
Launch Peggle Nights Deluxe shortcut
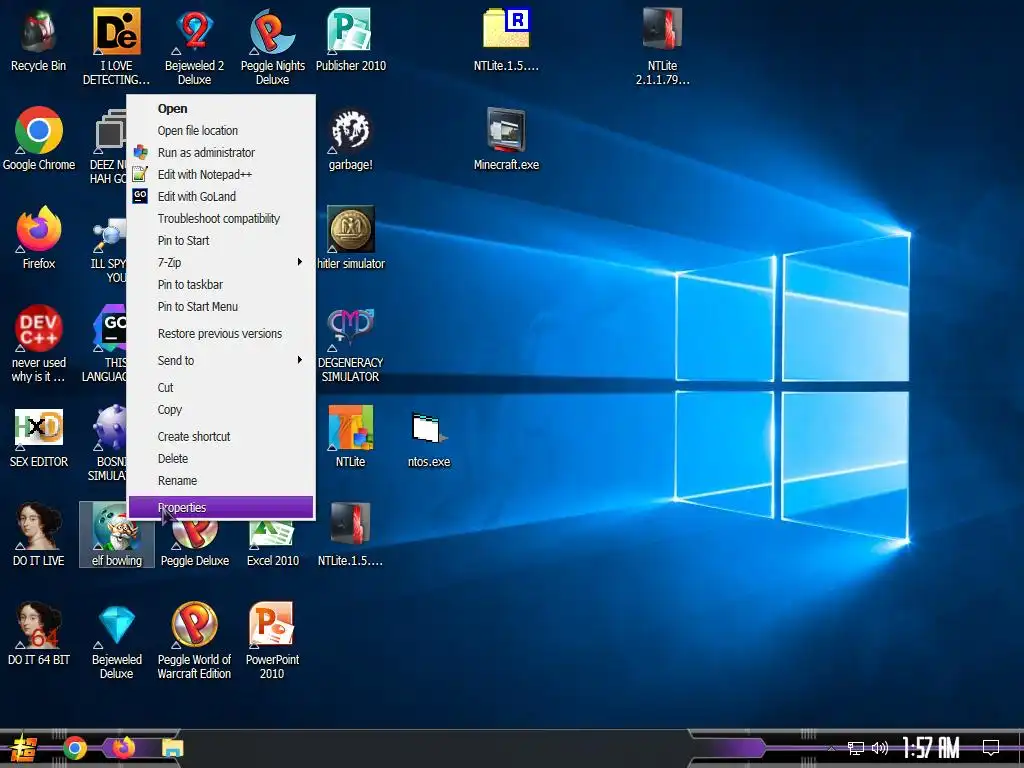[272, 46]
